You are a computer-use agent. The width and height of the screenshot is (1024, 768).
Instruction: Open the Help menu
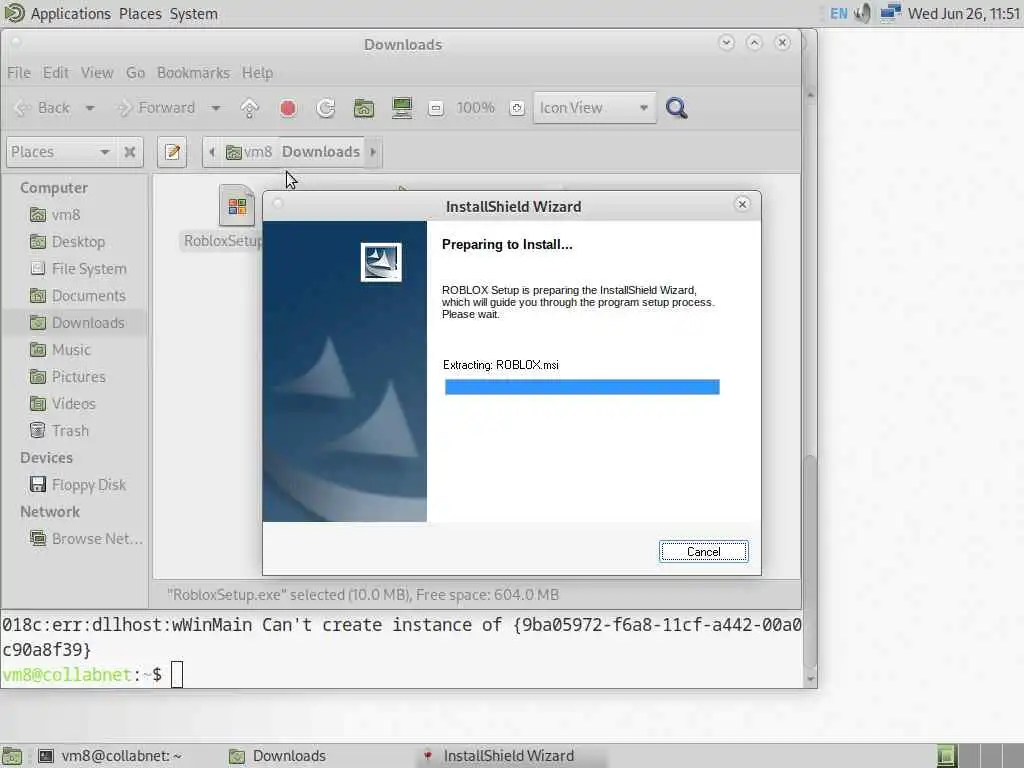(257, 72)
